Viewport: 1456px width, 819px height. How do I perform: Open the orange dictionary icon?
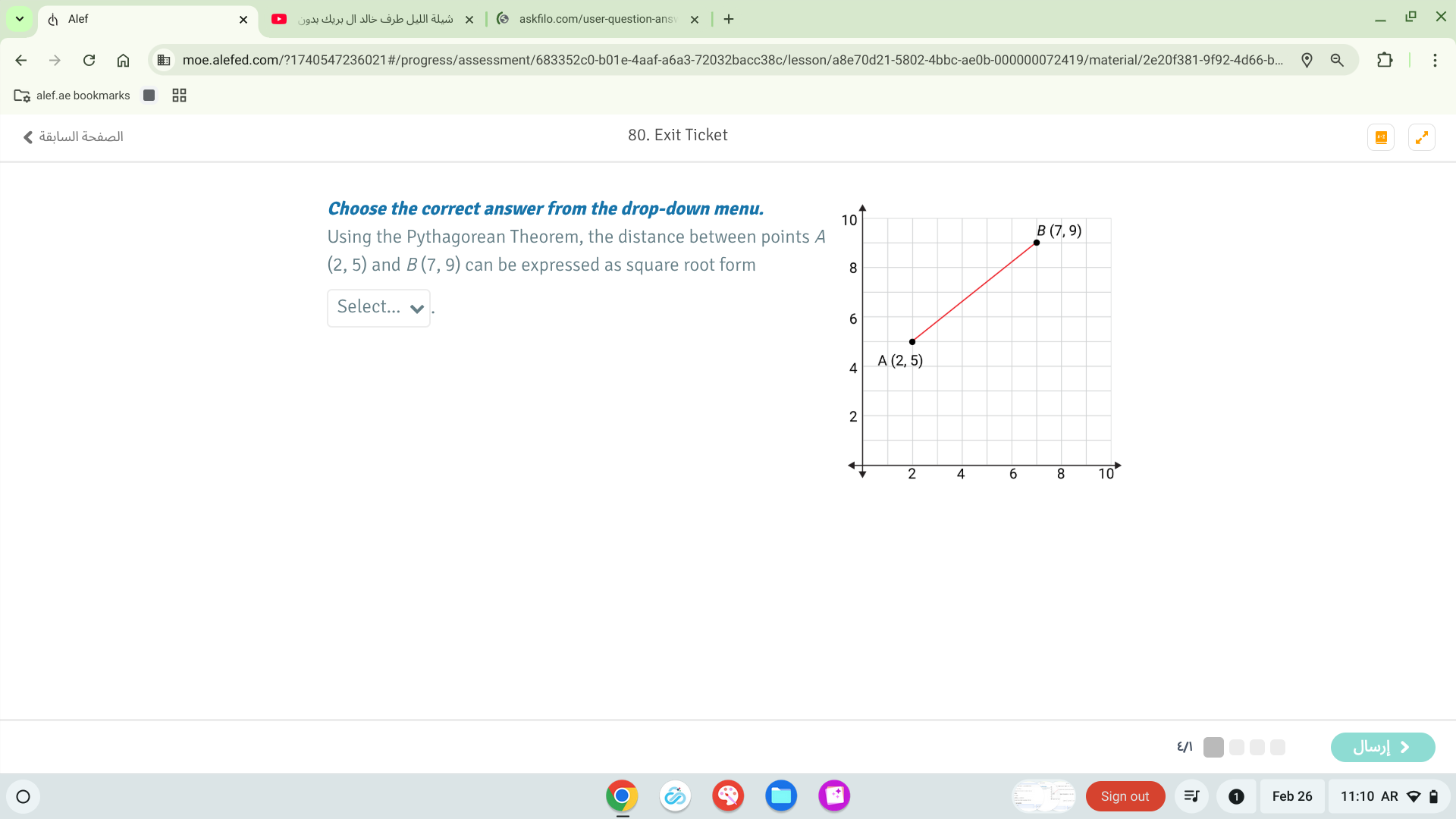pyautogui.click(x=1381, y=137)
